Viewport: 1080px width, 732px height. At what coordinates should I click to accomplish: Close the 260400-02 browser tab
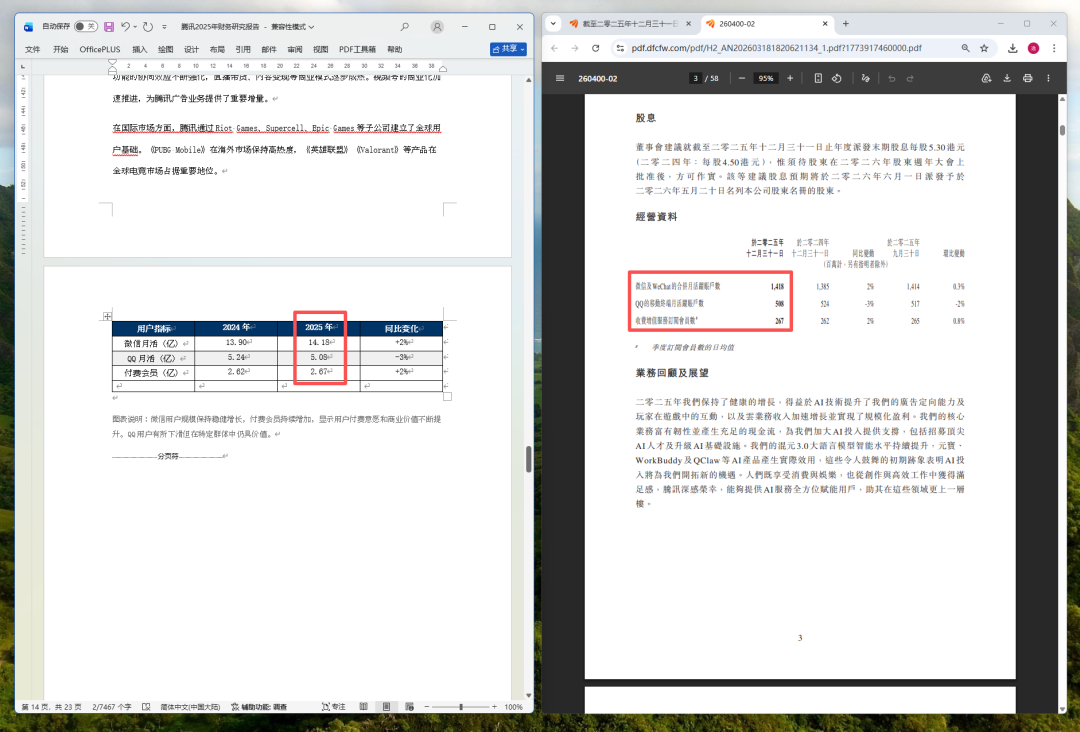[825, 23]
